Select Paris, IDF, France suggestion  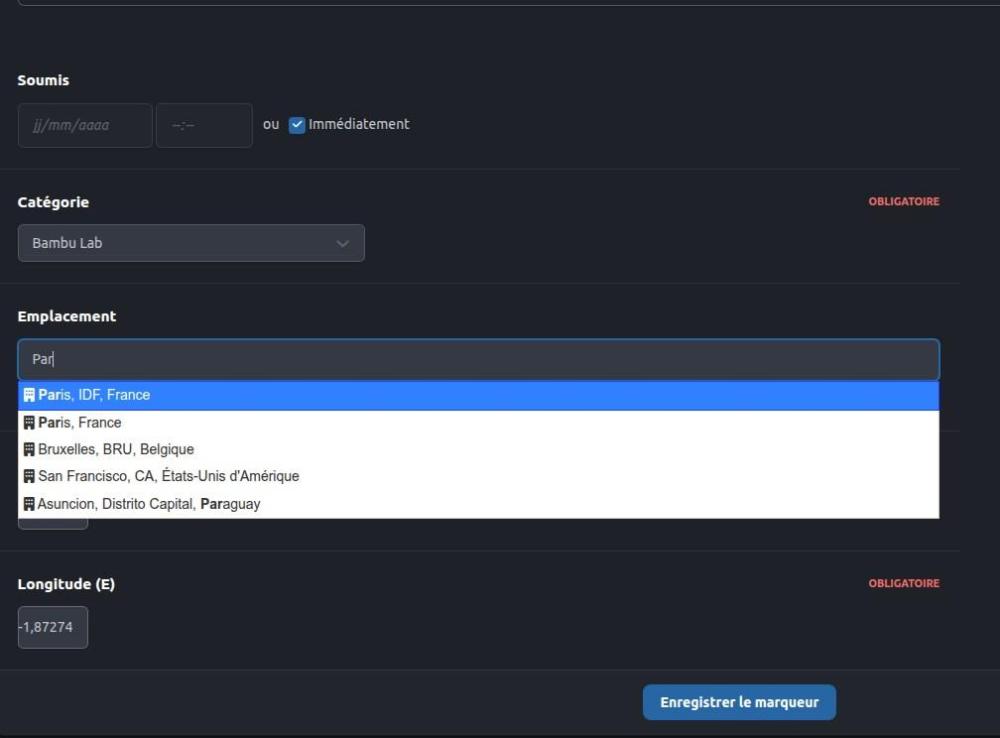point(478,395)
